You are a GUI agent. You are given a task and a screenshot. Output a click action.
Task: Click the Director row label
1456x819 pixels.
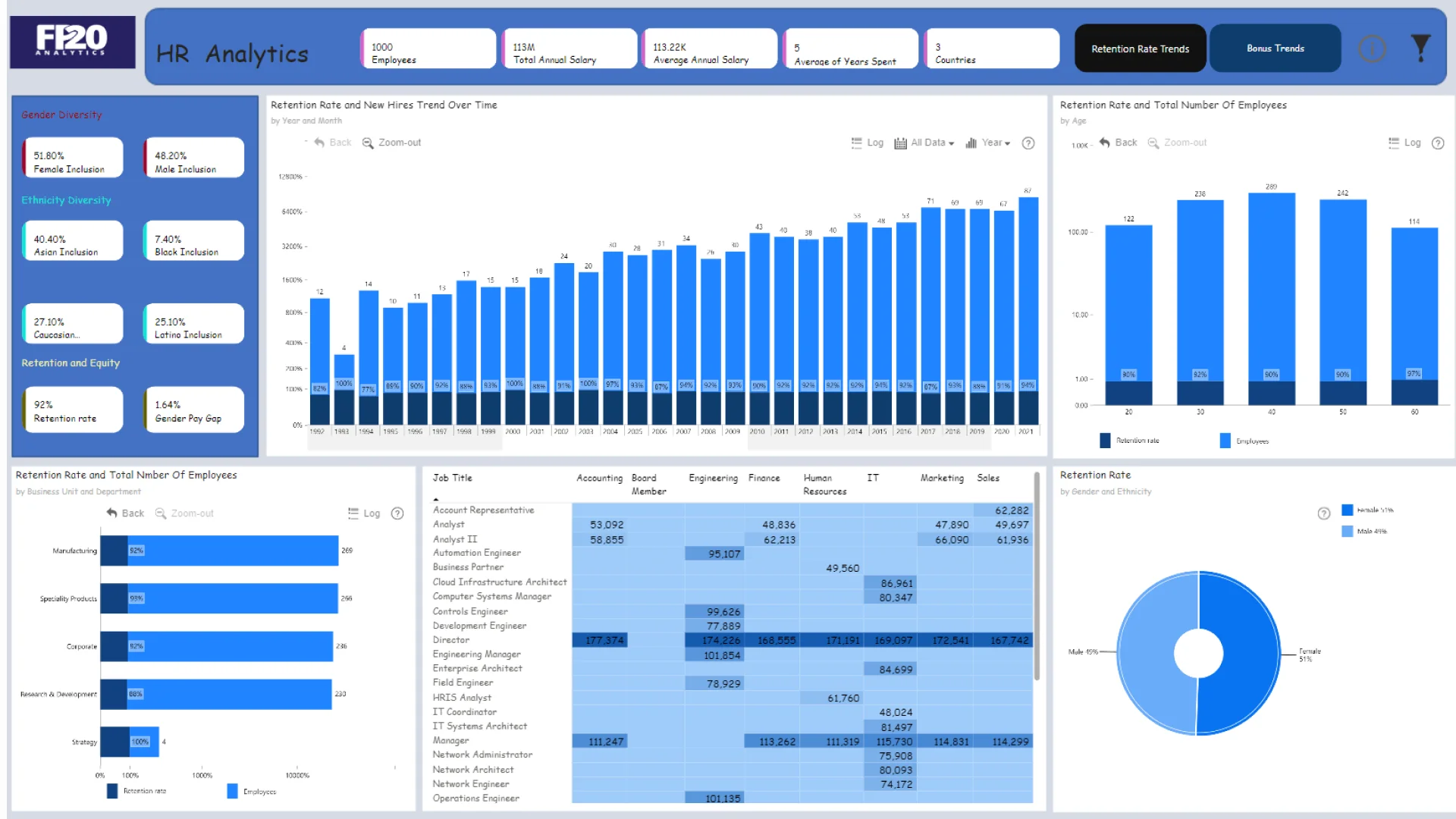coord(451,640)
